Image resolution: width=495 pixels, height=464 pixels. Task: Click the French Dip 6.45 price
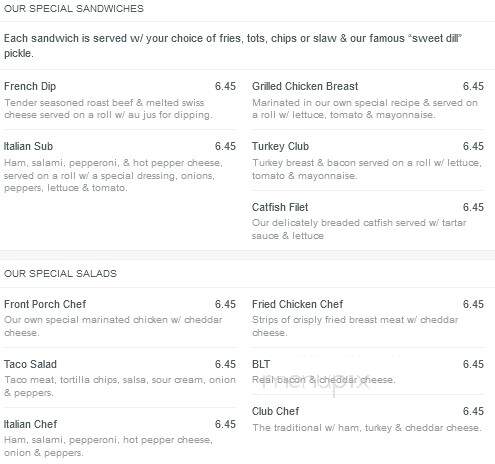pyautogui.click(x=225, y=86)
